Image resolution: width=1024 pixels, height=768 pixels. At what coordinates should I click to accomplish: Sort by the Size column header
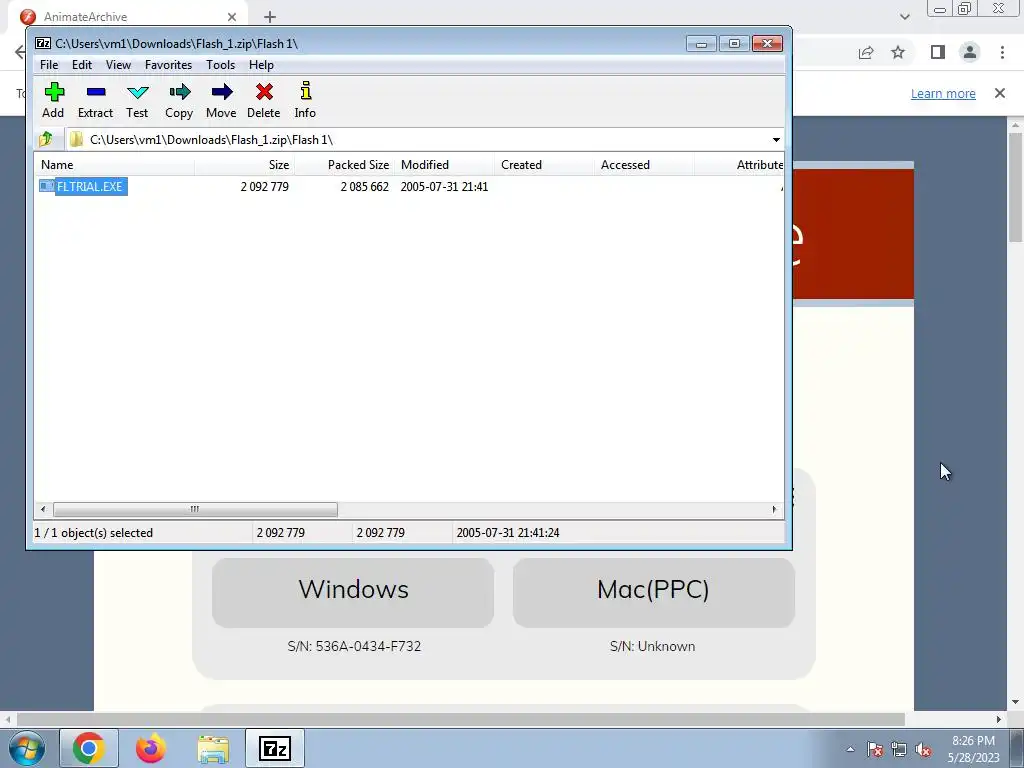(244, 165)
